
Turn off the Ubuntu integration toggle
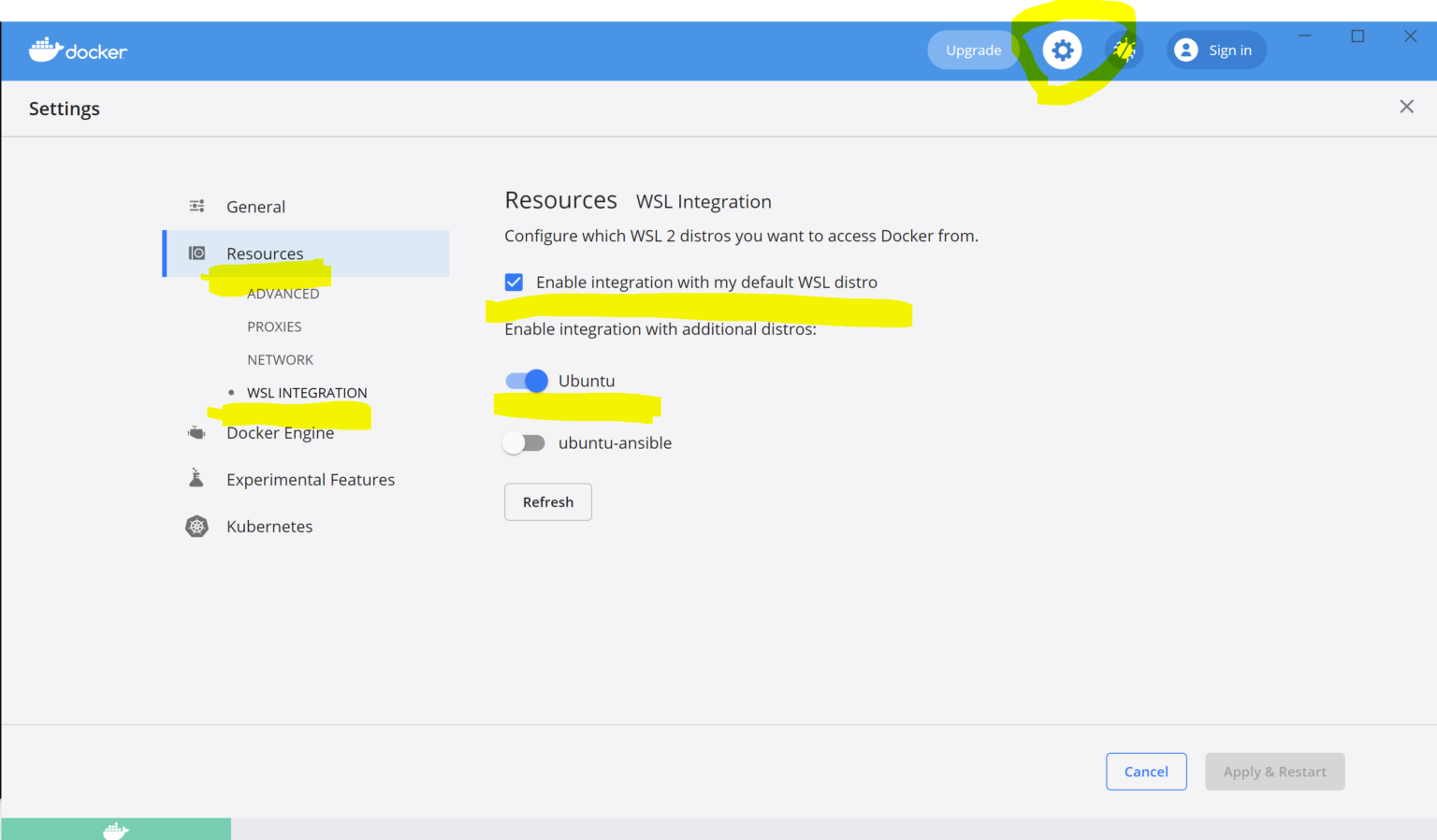point(526,381)
